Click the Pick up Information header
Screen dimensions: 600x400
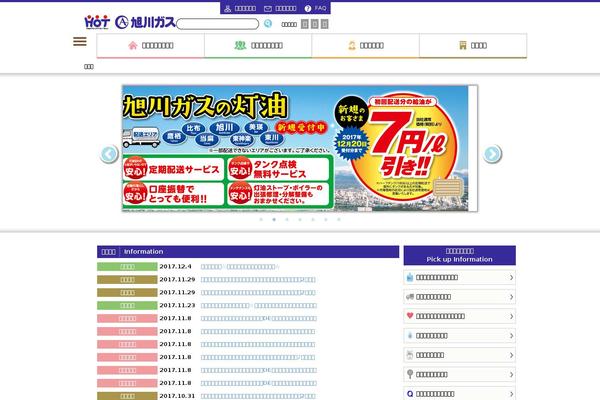click(460, 255)
